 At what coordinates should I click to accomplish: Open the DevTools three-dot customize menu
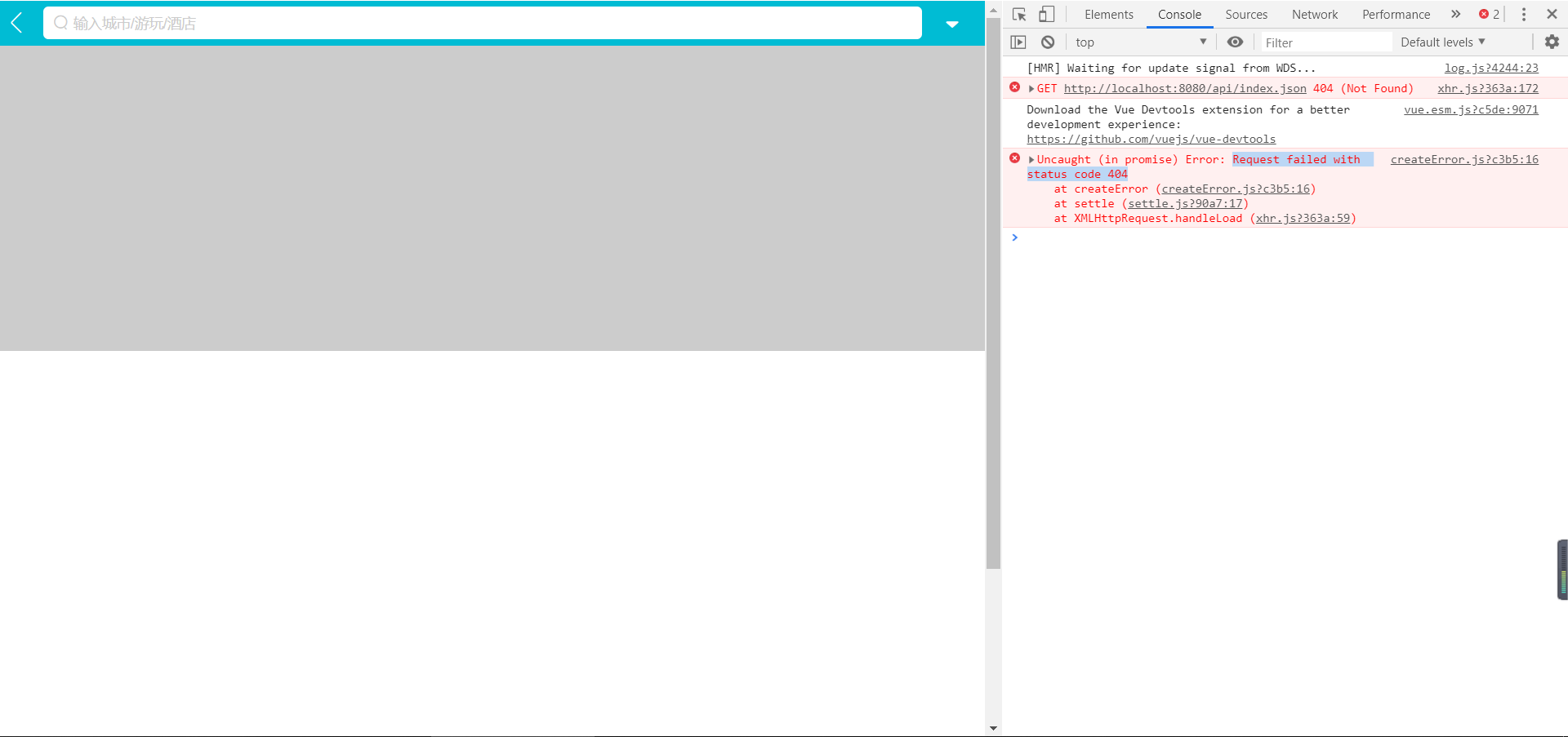click(x=1523, y=14)
